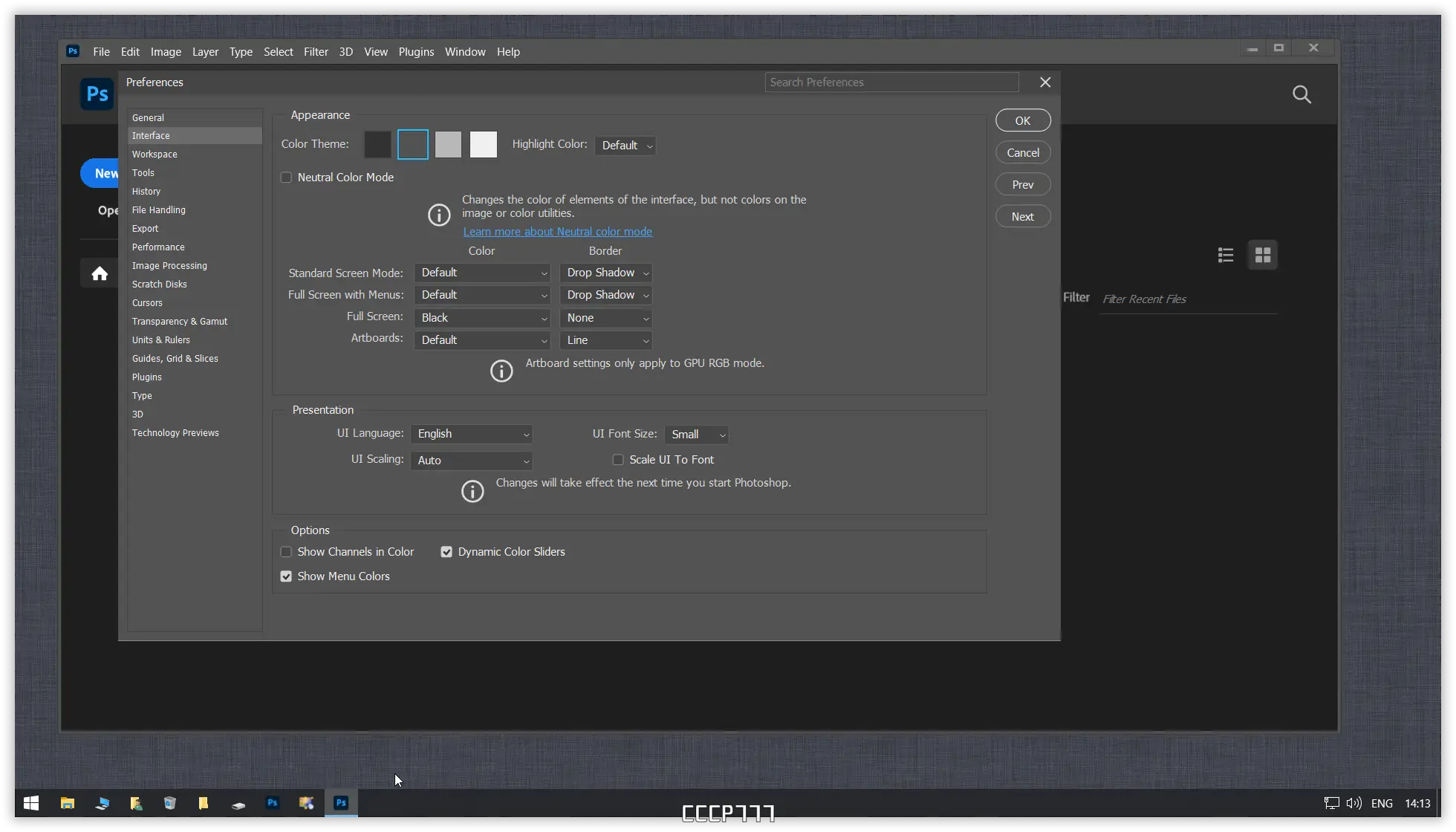This screenshot has height=832, width=1456.
Task: Click the Photoshop home icon
Action: [100, 273]
